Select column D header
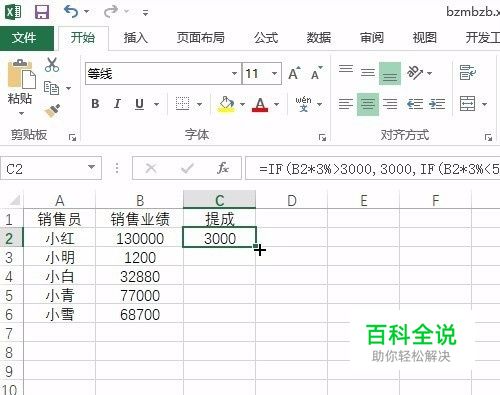Viewport: 500px width, 395px height. (x=292, y=200)
